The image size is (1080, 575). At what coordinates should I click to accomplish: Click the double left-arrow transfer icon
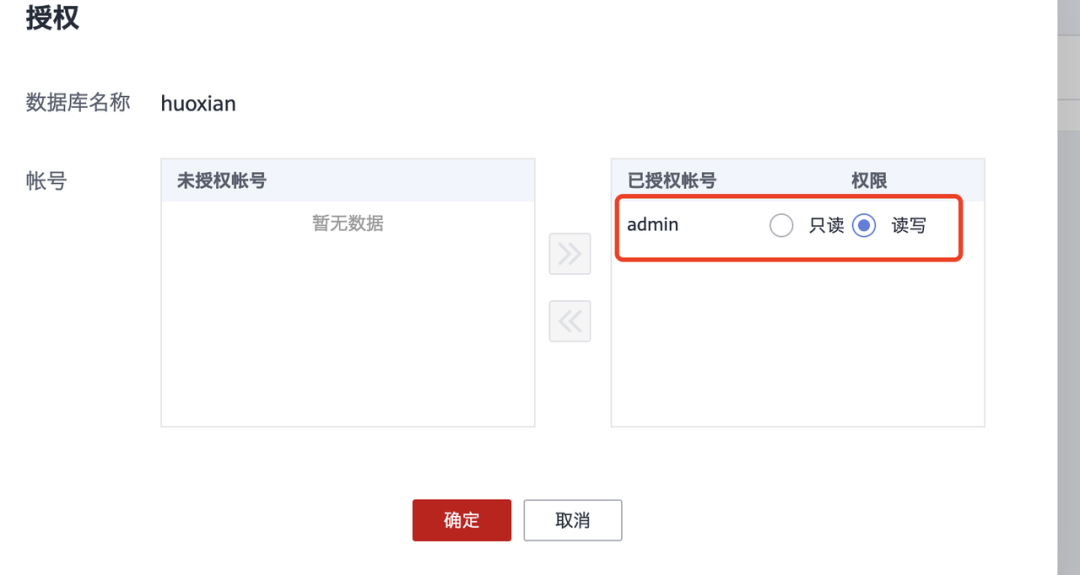point(570,321)
